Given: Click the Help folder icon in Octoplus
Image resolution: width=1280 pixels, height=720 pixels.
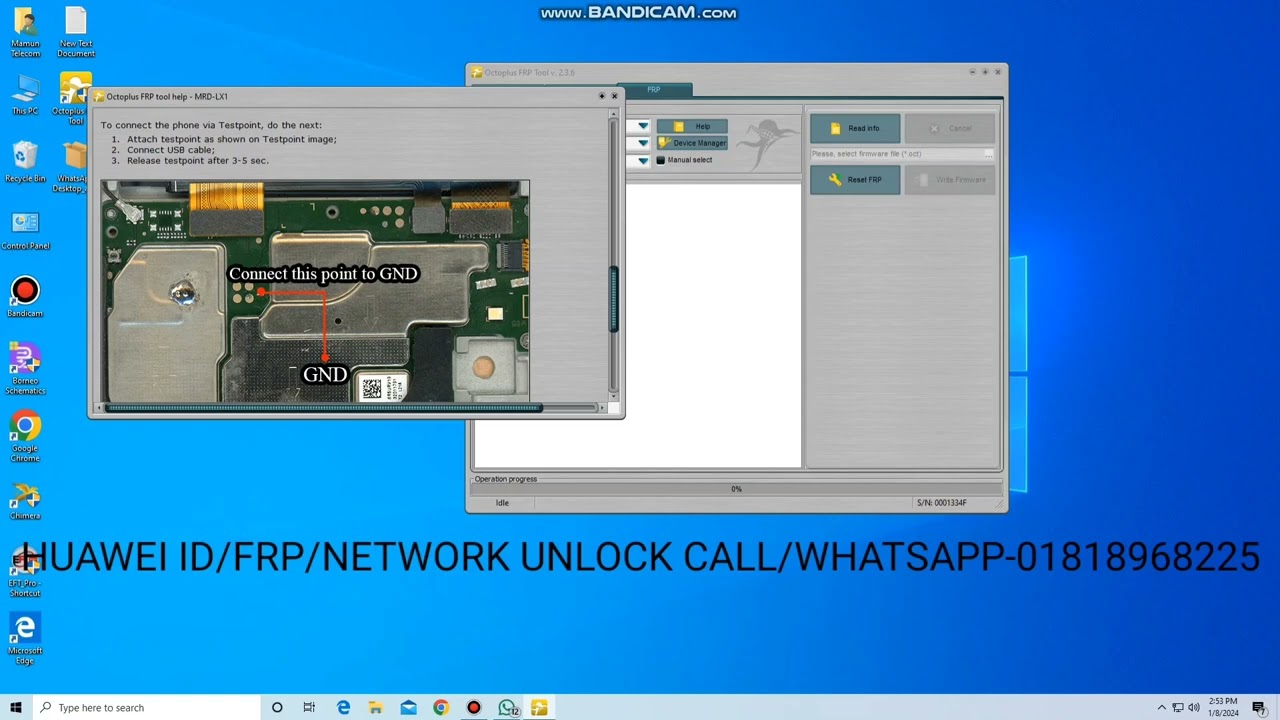Looking at the screenshot, I should pyautogui.click(x=679, y=126).
